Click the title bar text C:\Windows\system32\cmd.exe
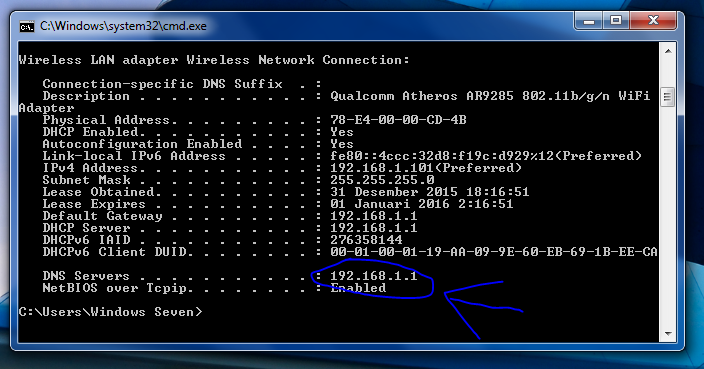704x369 pixels. point(123,26)
